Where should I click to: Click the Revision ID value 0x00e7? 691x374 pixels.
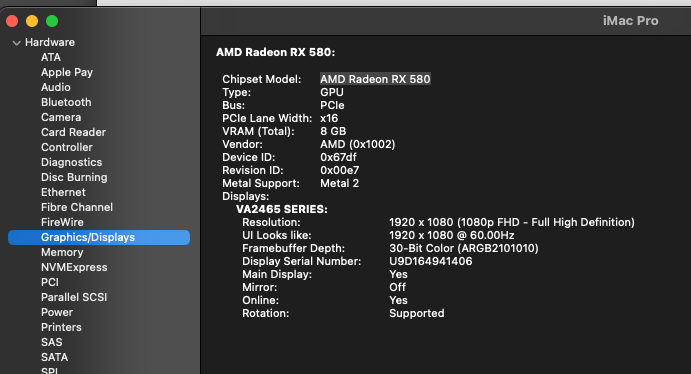339,170
